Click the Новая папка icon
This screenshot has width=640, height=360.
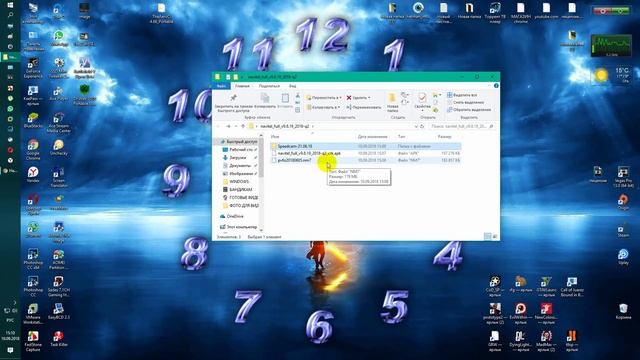pos(392,98)
